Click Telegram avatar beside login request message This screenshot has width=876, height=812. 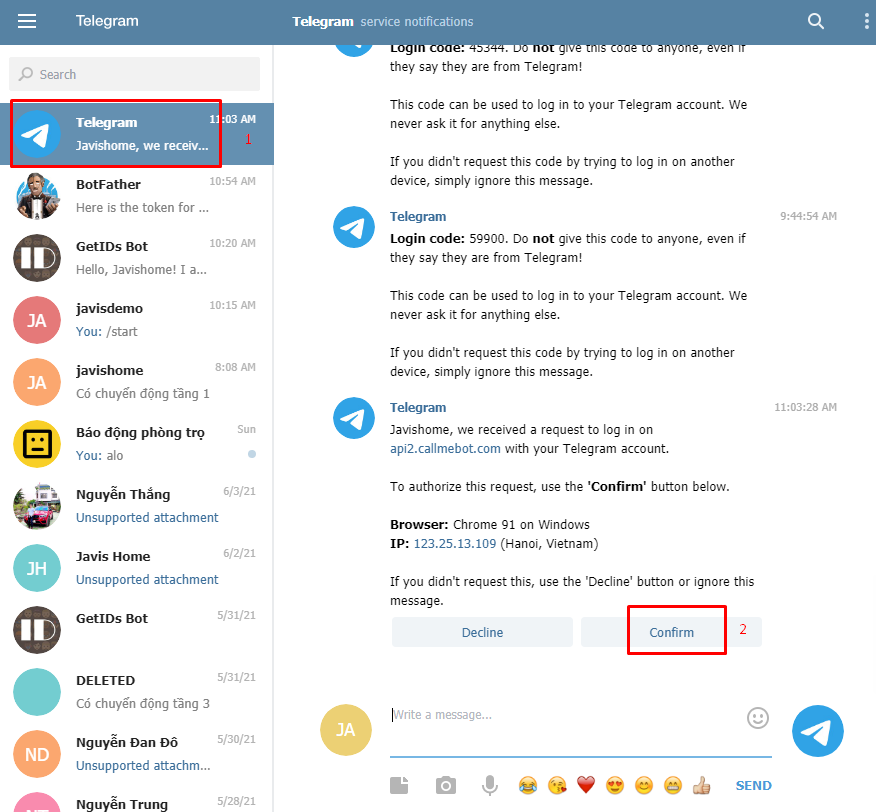pos(354,418)
